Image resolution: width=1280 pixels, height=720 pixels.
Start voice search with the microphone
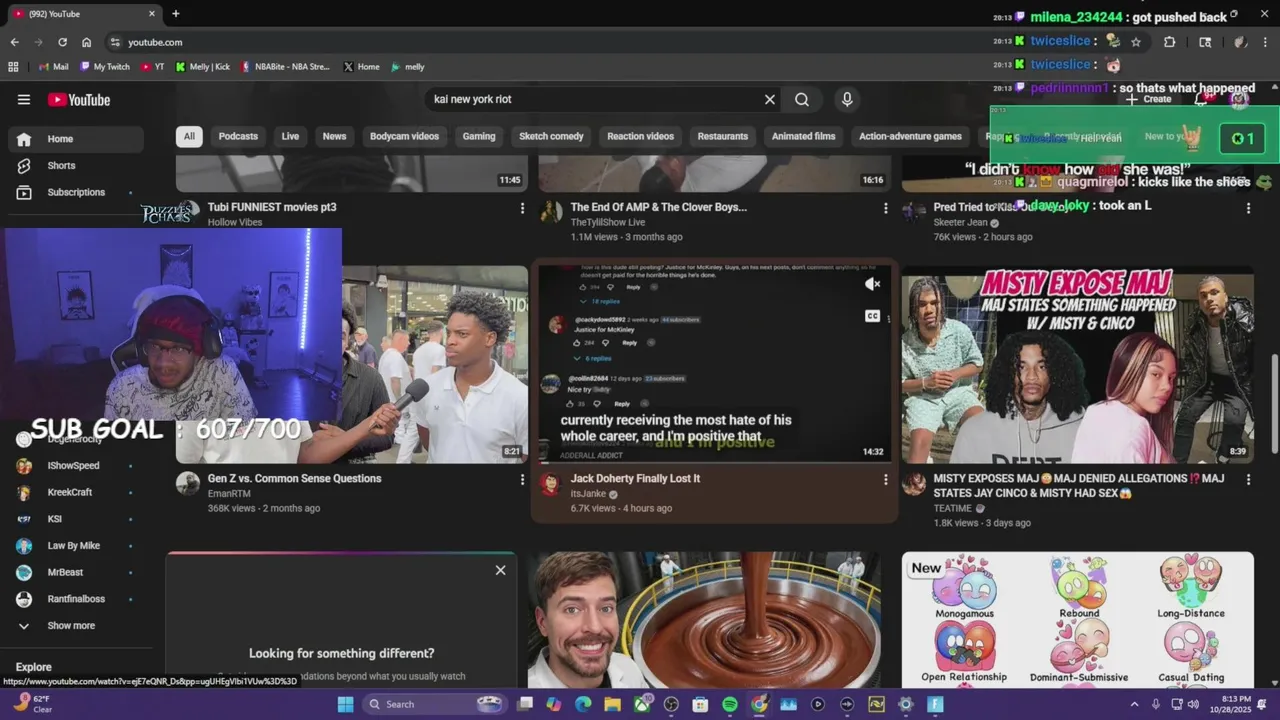point(847,99)
